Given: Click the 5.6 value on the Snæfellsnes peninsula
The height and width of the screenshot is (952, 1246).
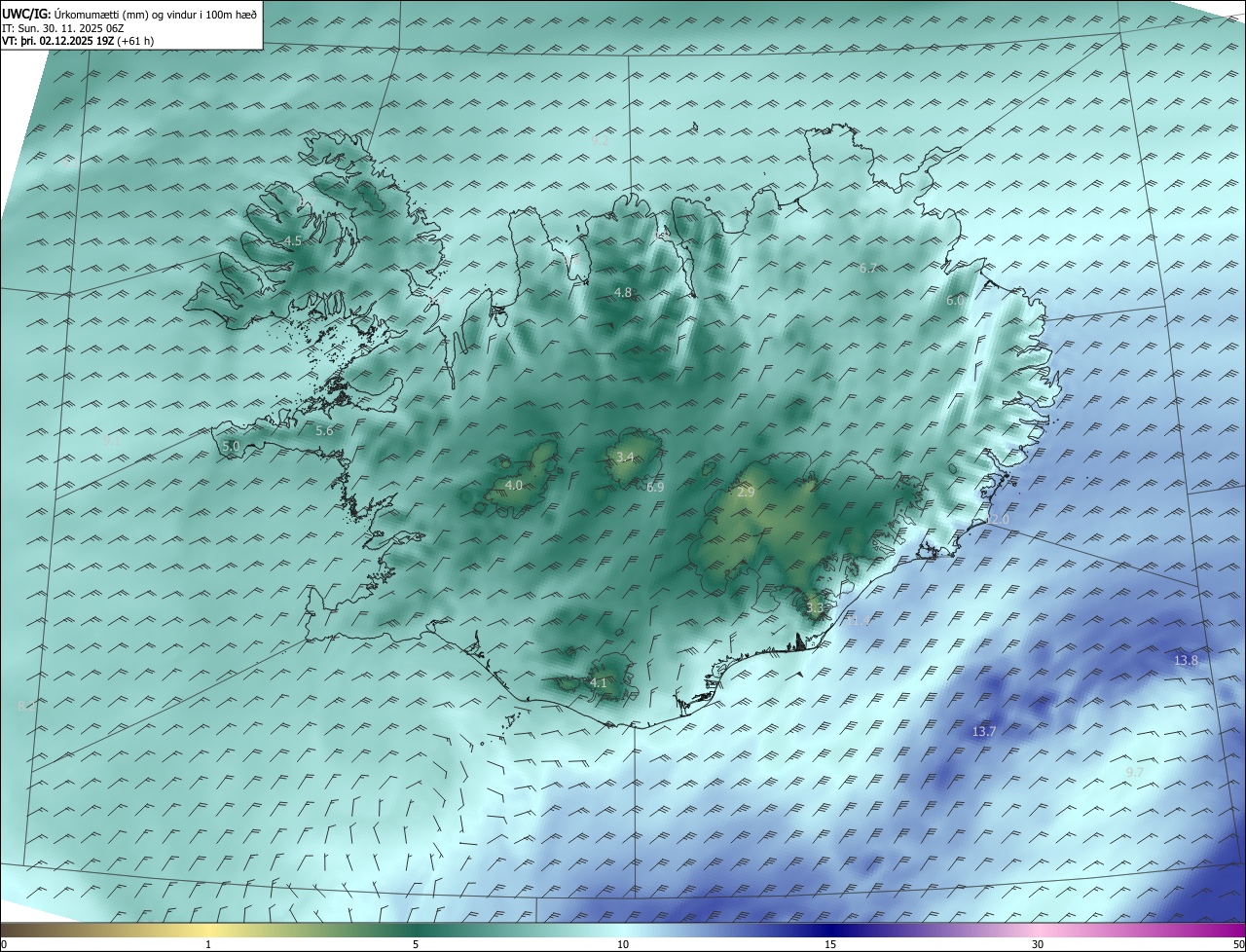Looking at the screenshot, I should click(324, 430).
